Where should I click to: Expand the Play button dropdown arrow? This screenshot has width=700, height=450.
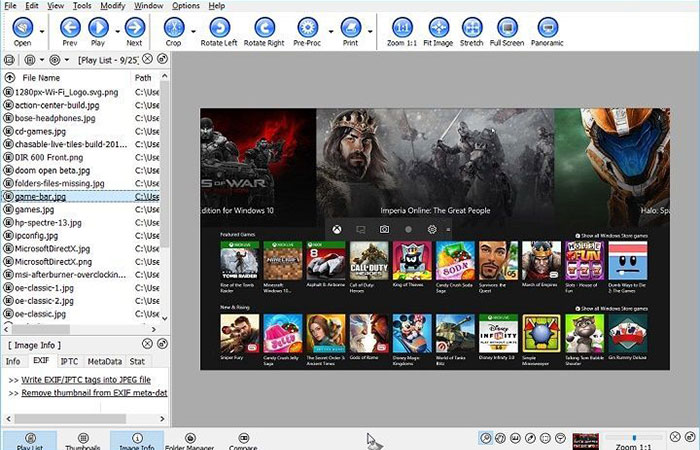point(117,31)
